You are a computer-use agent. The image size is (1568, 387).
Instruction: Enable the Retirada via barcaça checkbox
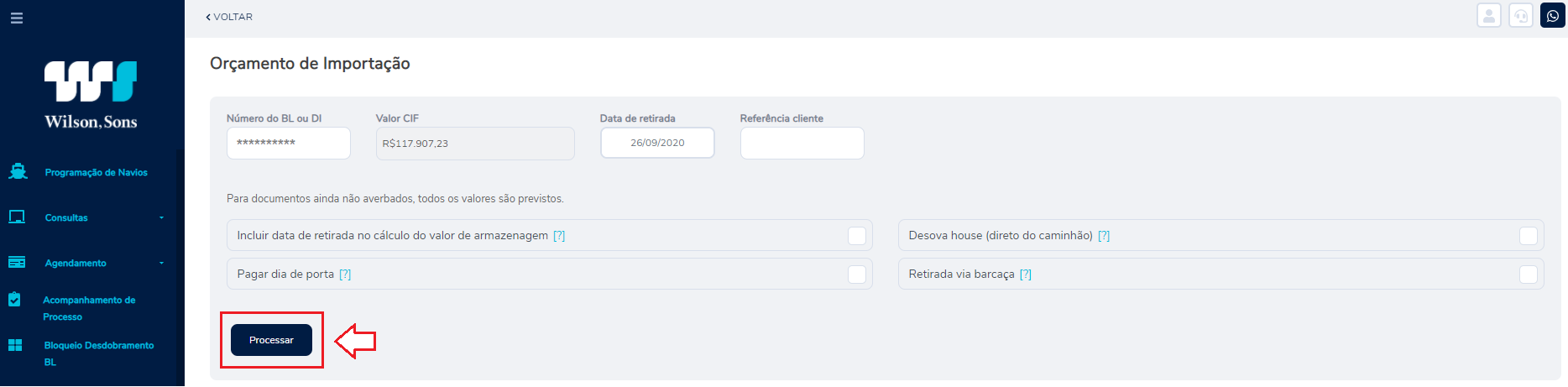[1528, 275]
